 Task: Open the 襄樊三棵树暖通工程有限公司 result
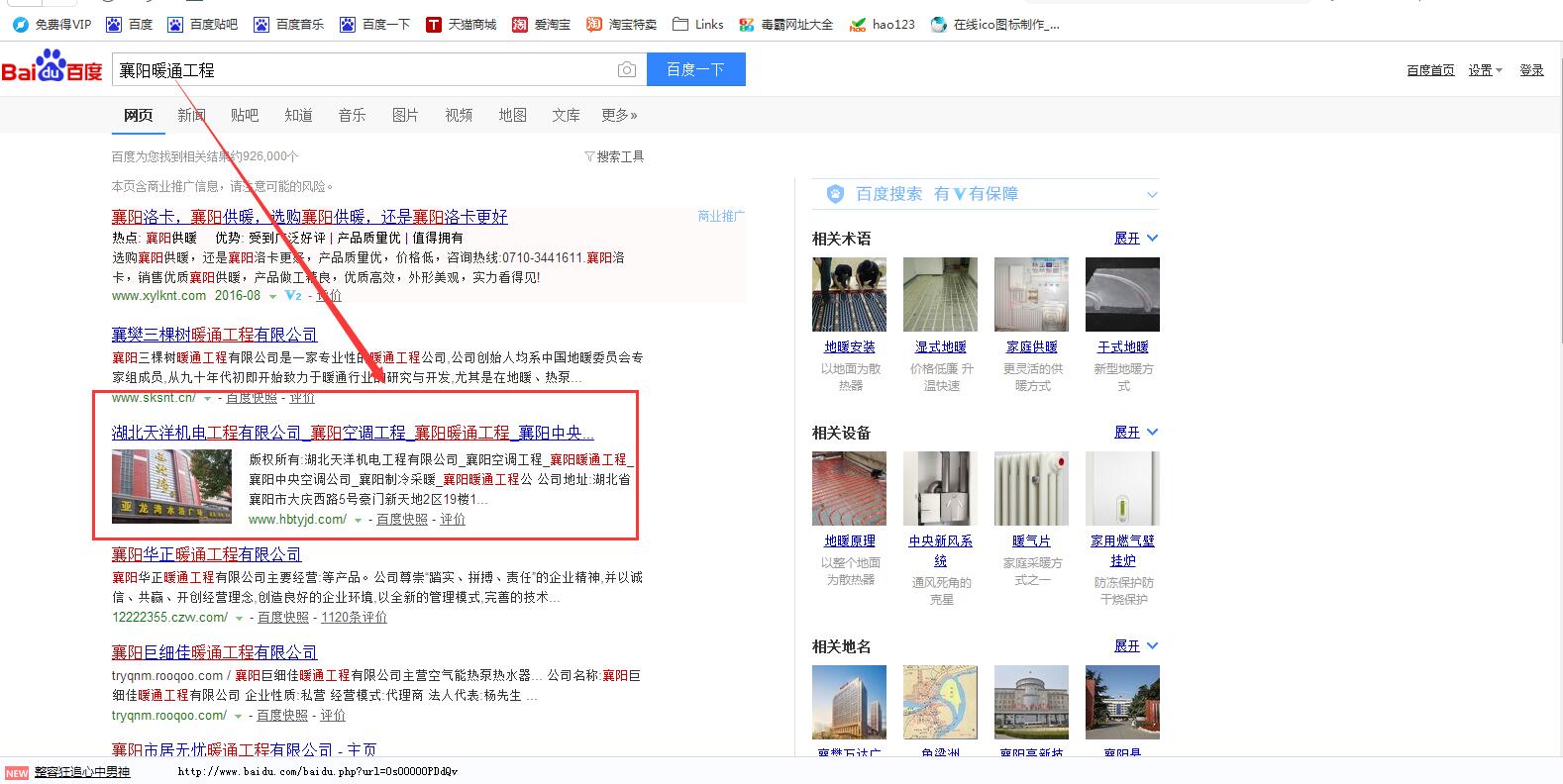coord(214,335)
